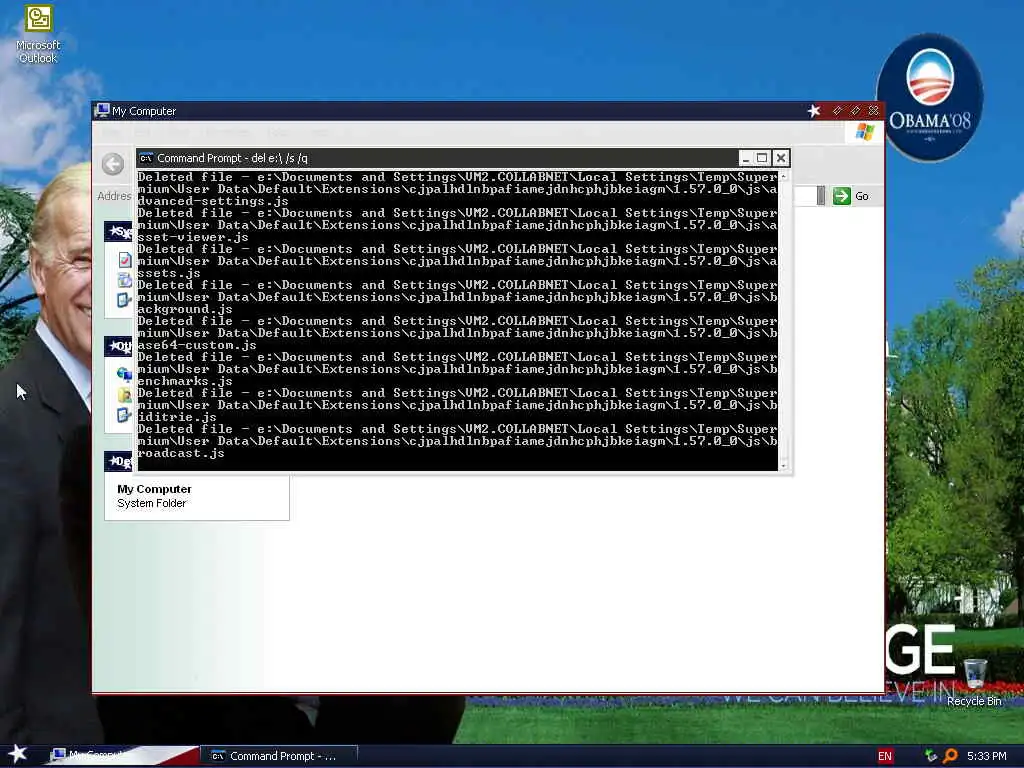
Task: Click the Windows flag logo in My Computer
Action: (x=865, y=132)
